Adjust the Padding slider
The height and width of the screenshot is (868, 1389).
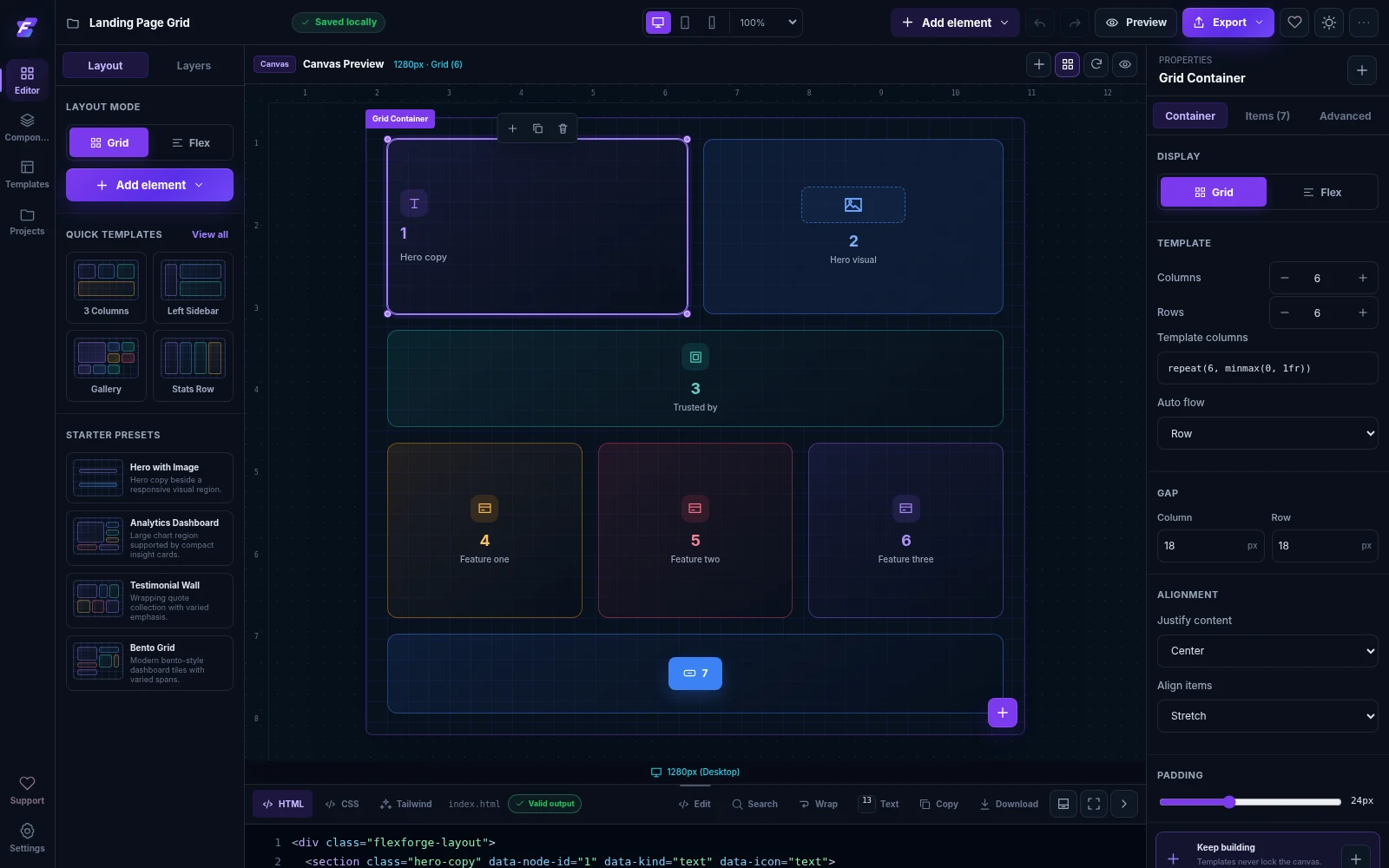pyautogui.click(x=1250, y=801)
